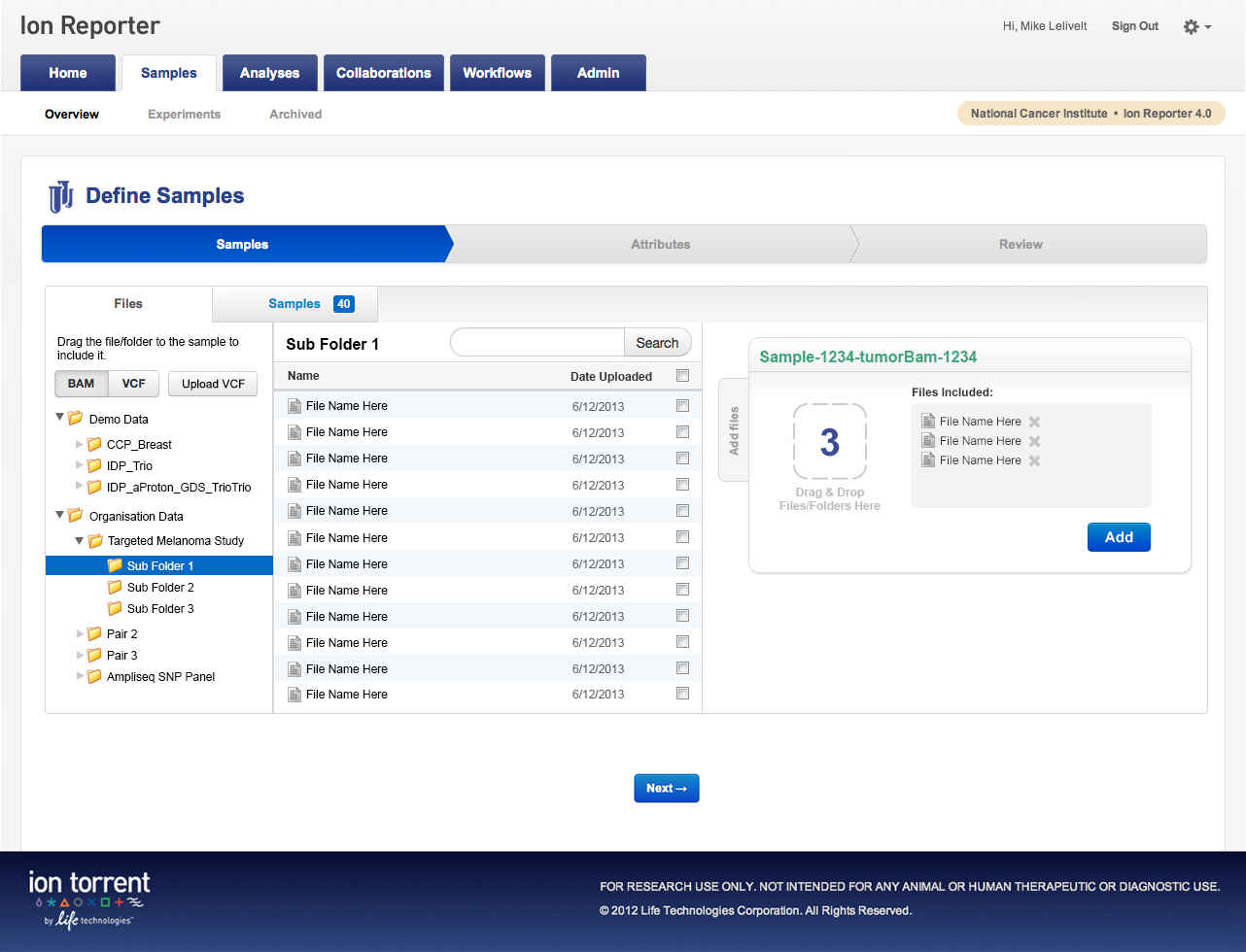Expand the IDP_Trio tree node
1246x952 pixels.
(x=80, y=465)
